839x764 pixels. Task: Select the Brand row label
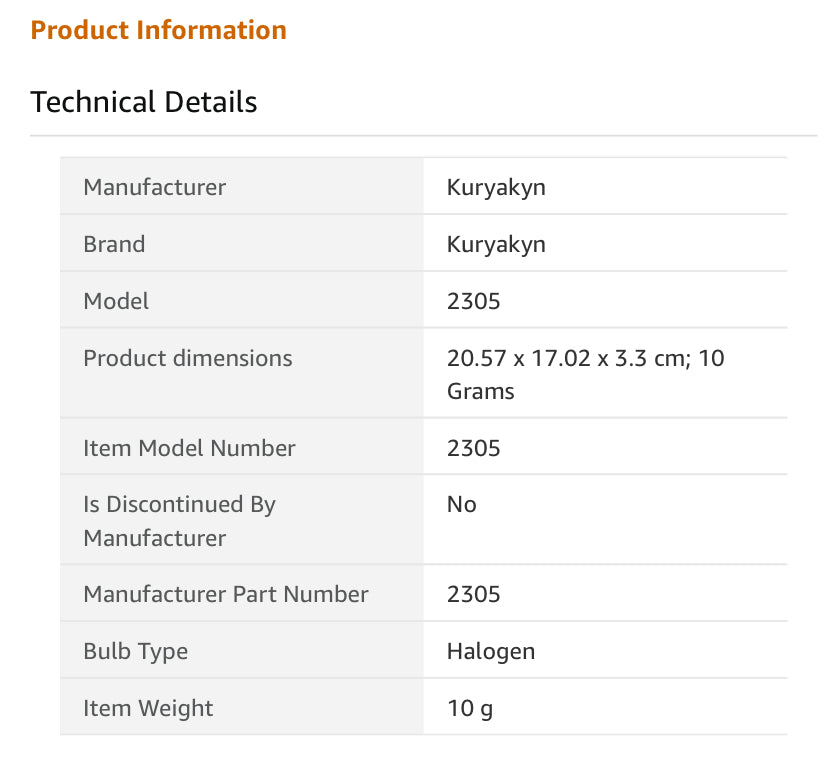pos(114,244)
